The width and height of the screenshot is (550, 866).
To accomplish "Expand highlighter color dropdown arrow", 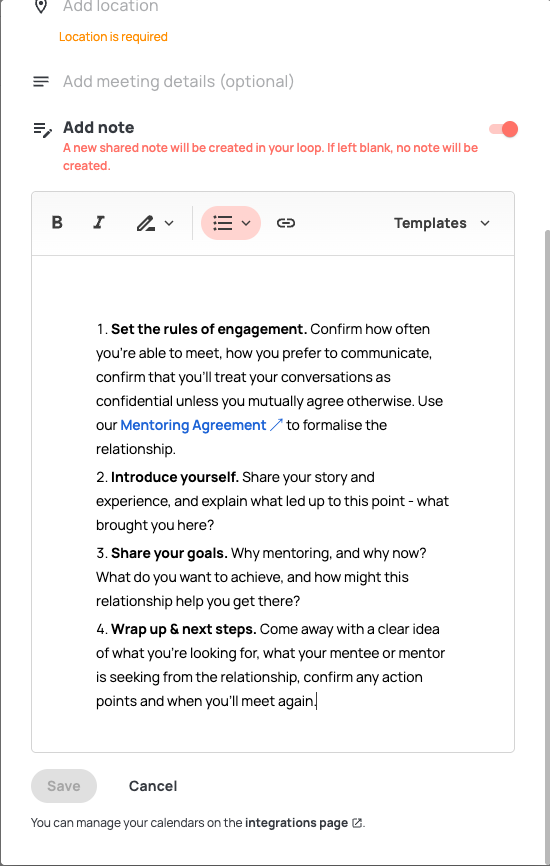I will coord(170,223).
